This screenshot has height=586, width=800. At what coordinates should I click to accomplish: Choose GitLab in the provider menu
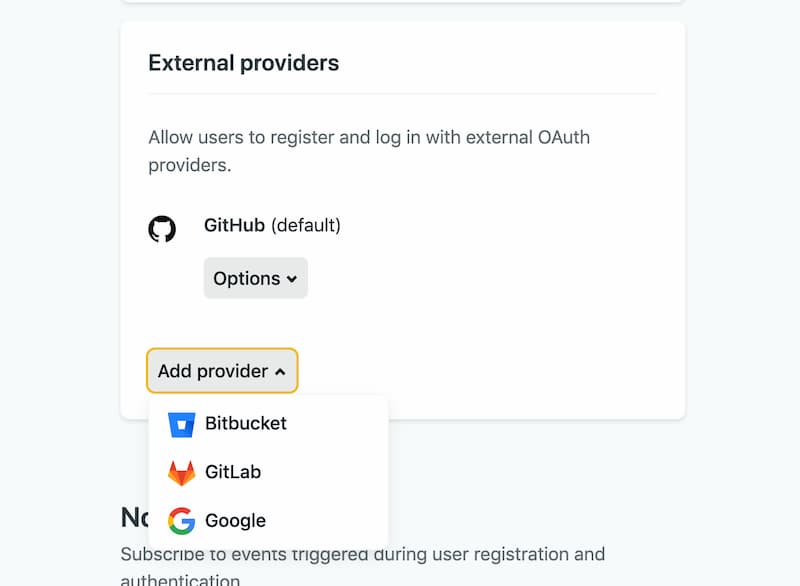(233, 472)
